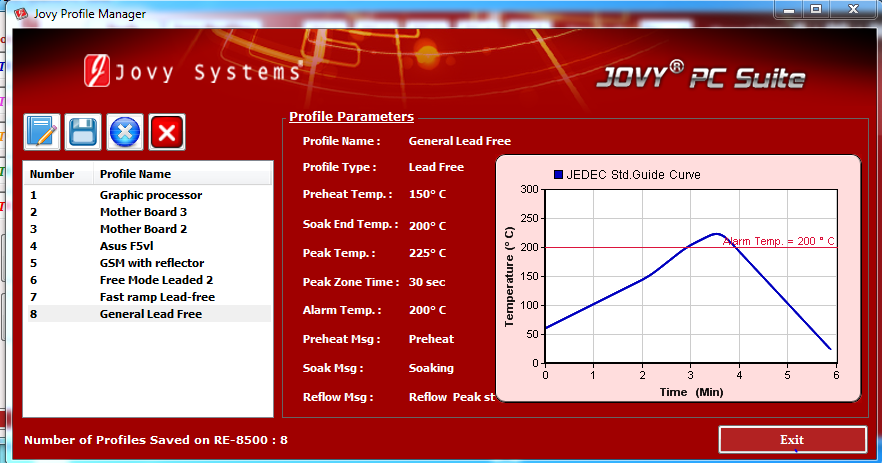882x463 pixels.
Task: Select the General Lead Free list row
Action: pos(147,314)
